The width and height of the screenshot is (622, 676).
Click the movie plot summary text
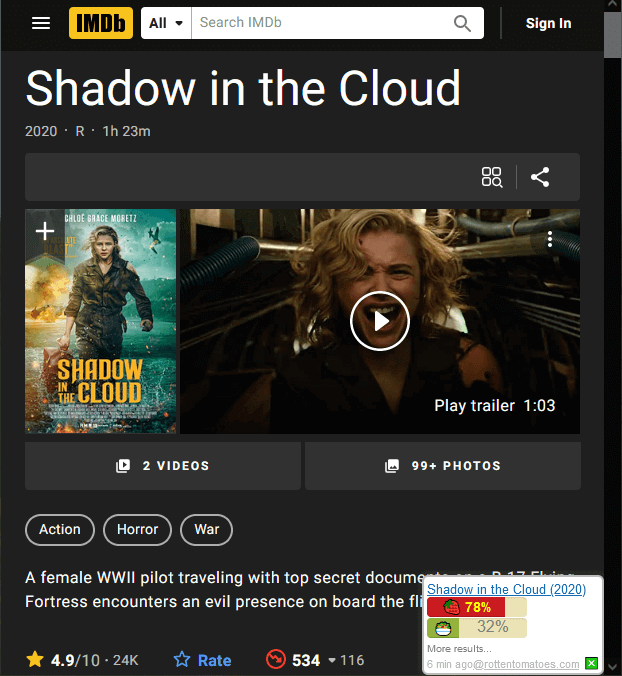pos(224,589)
